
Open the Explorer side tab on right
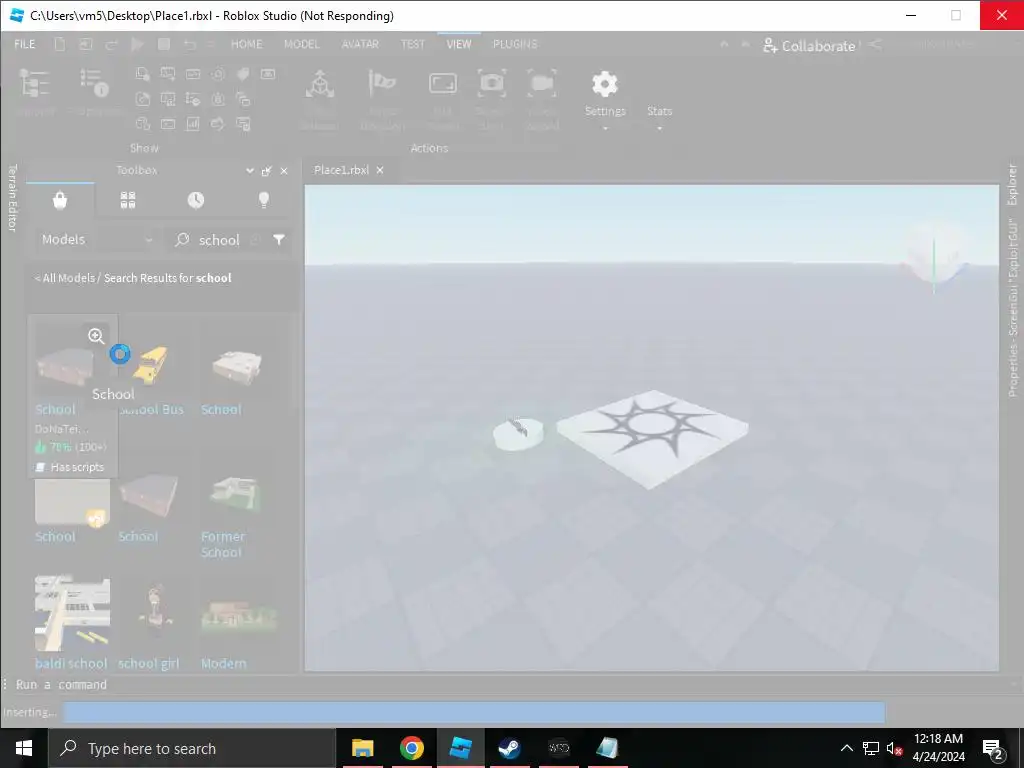(1012, 184)
